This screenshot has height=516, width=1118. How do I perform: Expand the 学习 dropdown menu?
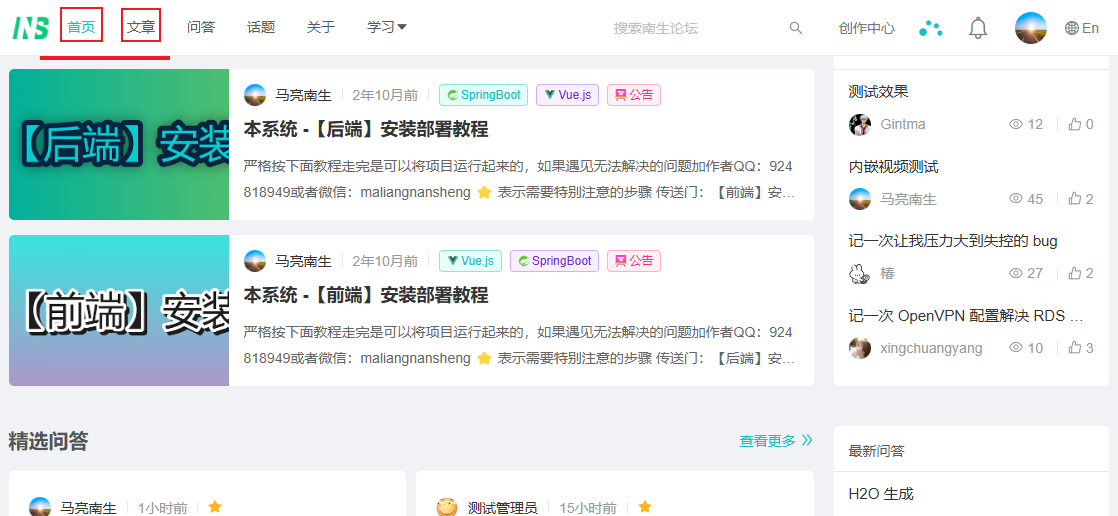coord(386,27)
